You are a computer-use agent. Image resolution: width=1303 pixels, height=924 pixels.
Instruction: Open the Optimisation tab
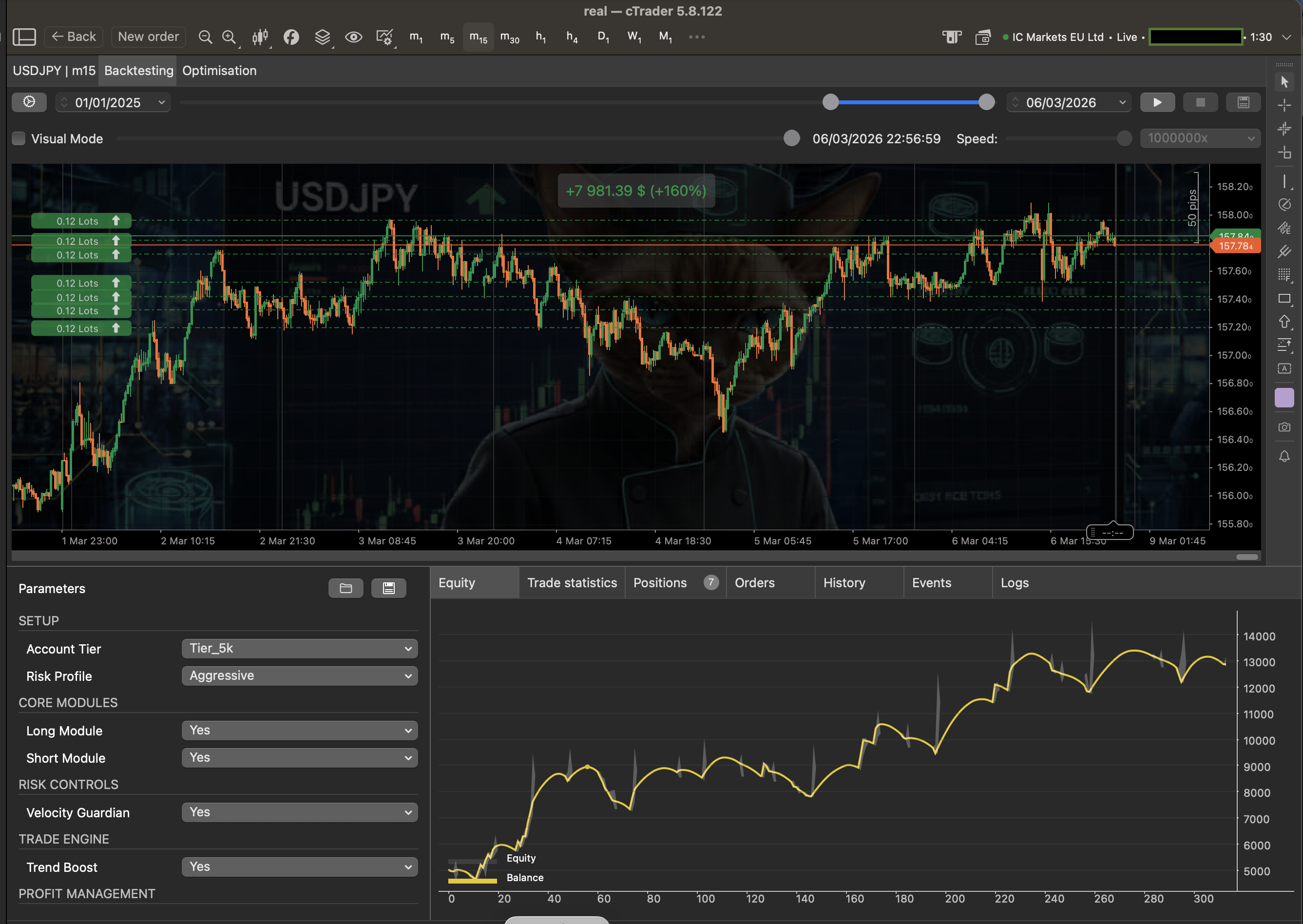point(219,71)
